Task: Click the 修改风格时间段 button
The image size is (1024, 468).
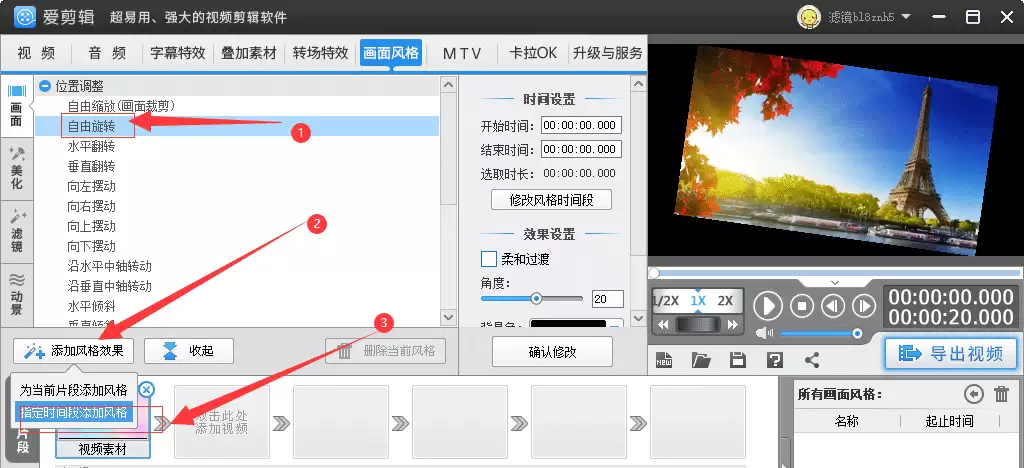Action: [551, 200]
